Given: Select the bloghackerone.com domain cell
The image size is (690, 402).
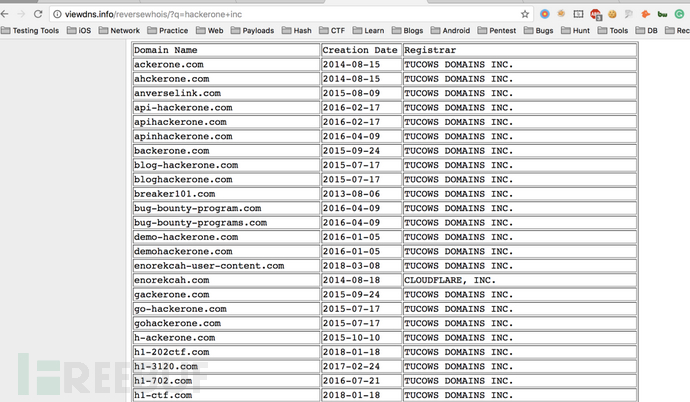Looking at the screenshot, I should 226,179.
